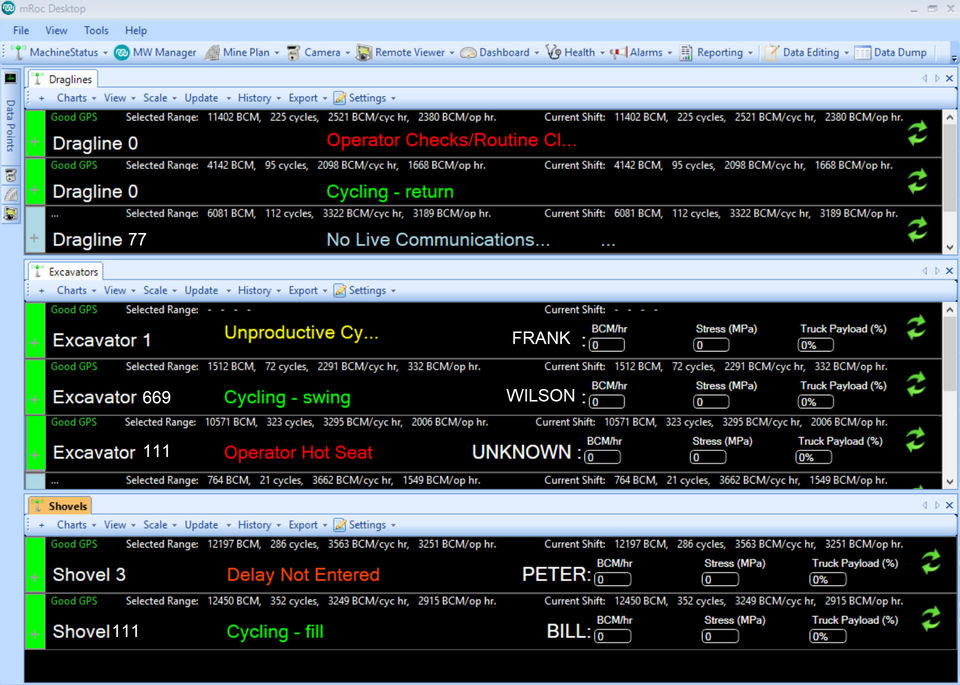Close the Draglines panel

(x=950, y=78)
